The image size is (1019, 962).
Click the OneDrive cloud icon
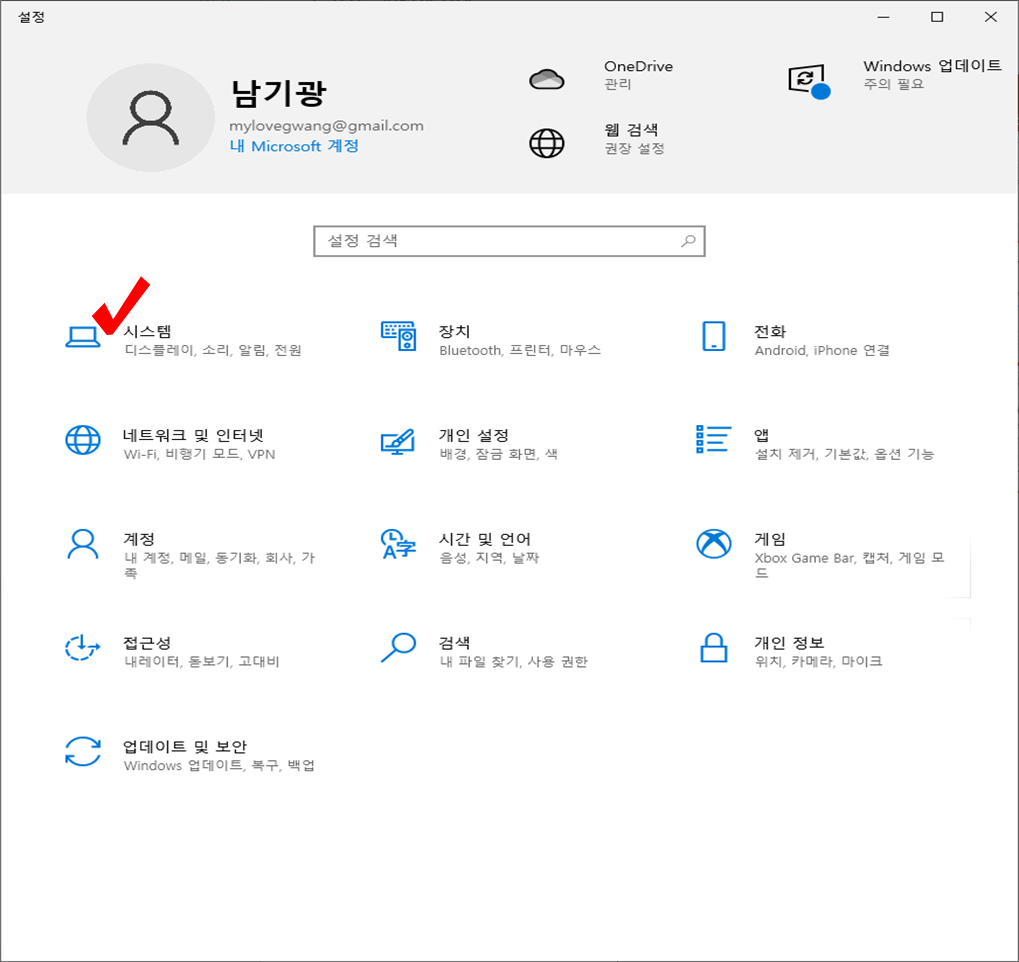click(x=547, y=79)
